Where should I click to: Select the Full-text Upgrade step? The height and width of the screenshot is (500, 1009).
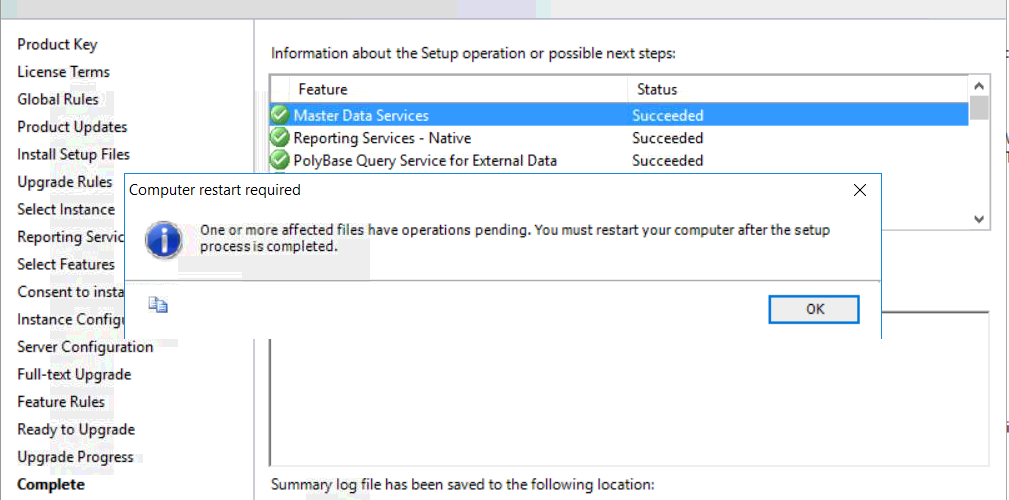click(74, 374)
